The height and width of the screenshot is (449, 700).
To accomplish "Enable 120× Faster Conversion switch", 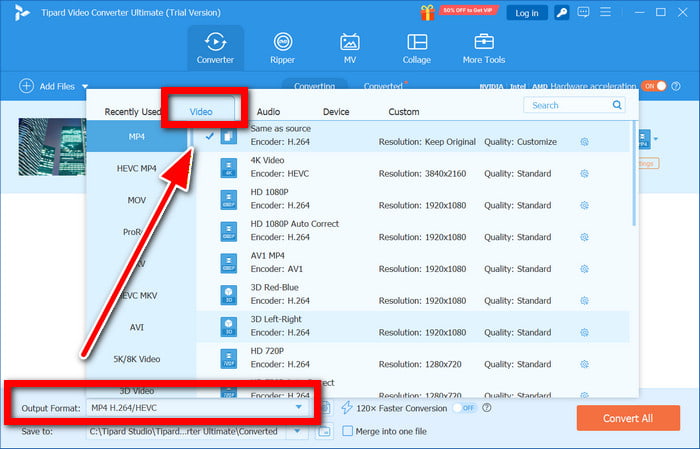I will click(463, 408).
